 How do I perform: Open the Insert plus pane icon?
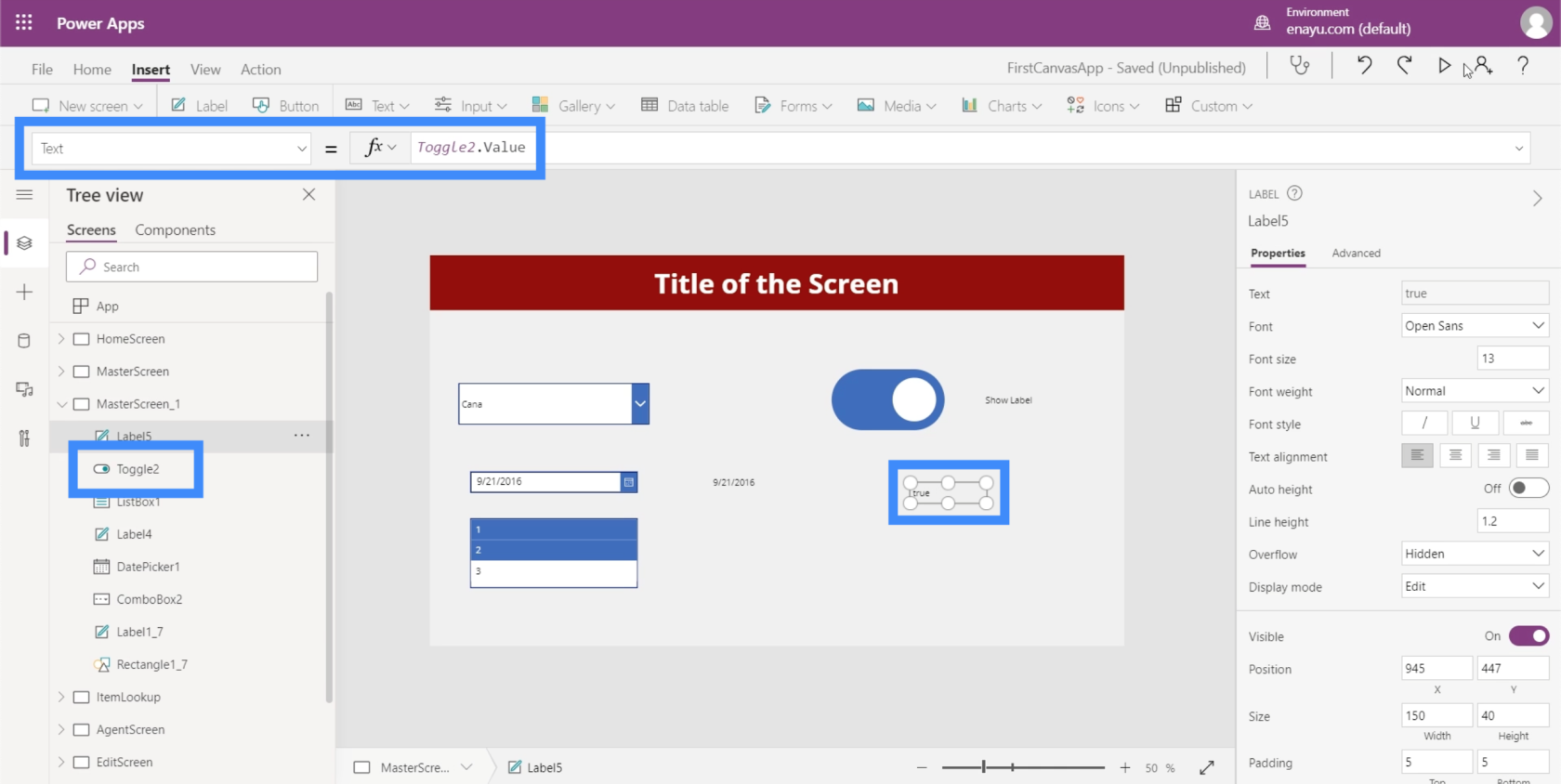[x=24, y=293]
